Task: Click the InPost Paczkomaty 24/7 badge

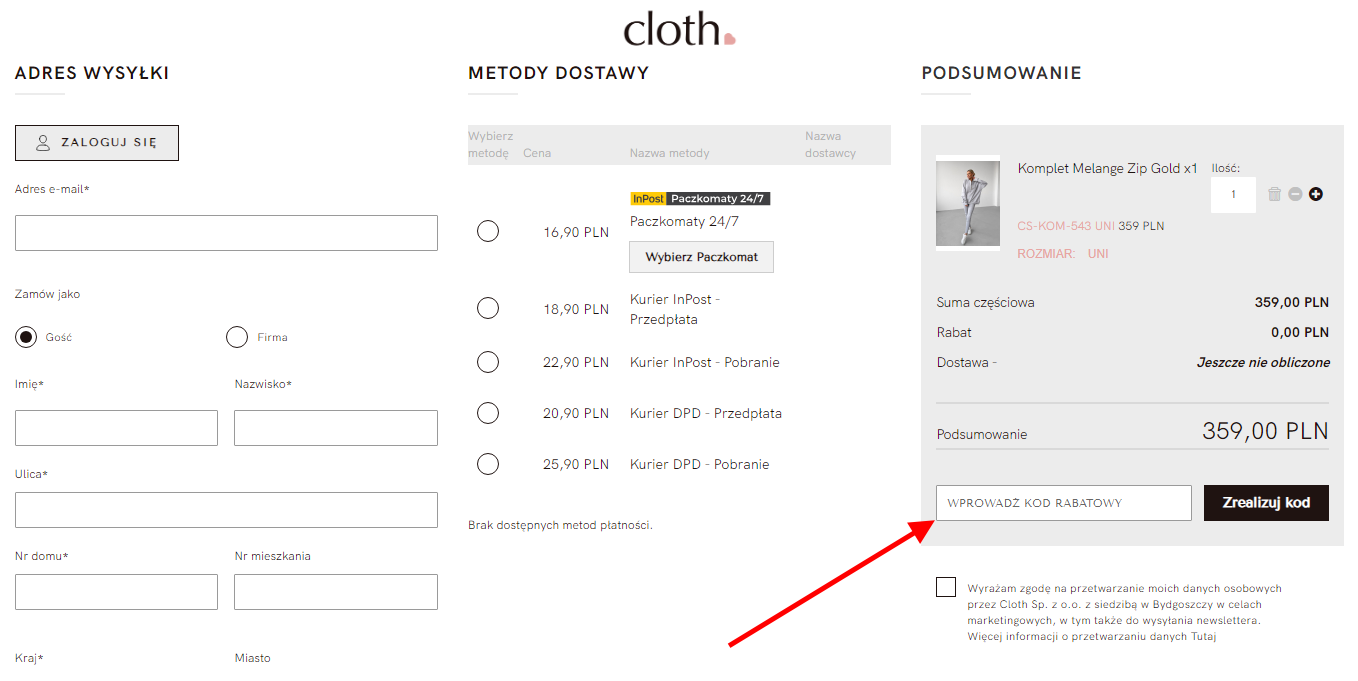Action: pyautogui.click(x=700, y=198)
